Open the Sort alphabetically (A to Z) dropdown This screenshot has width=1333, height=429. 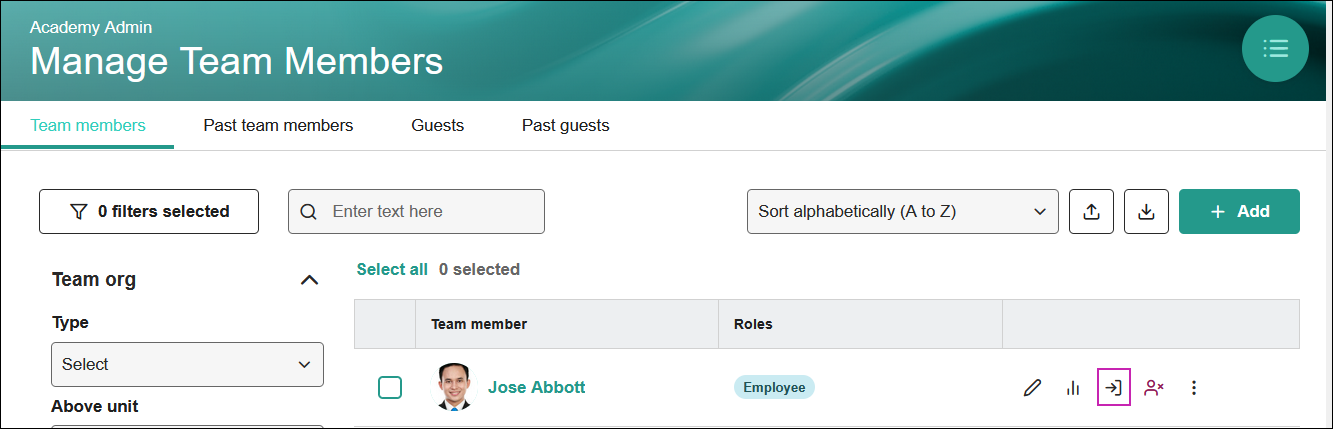(x=903, y=212)
